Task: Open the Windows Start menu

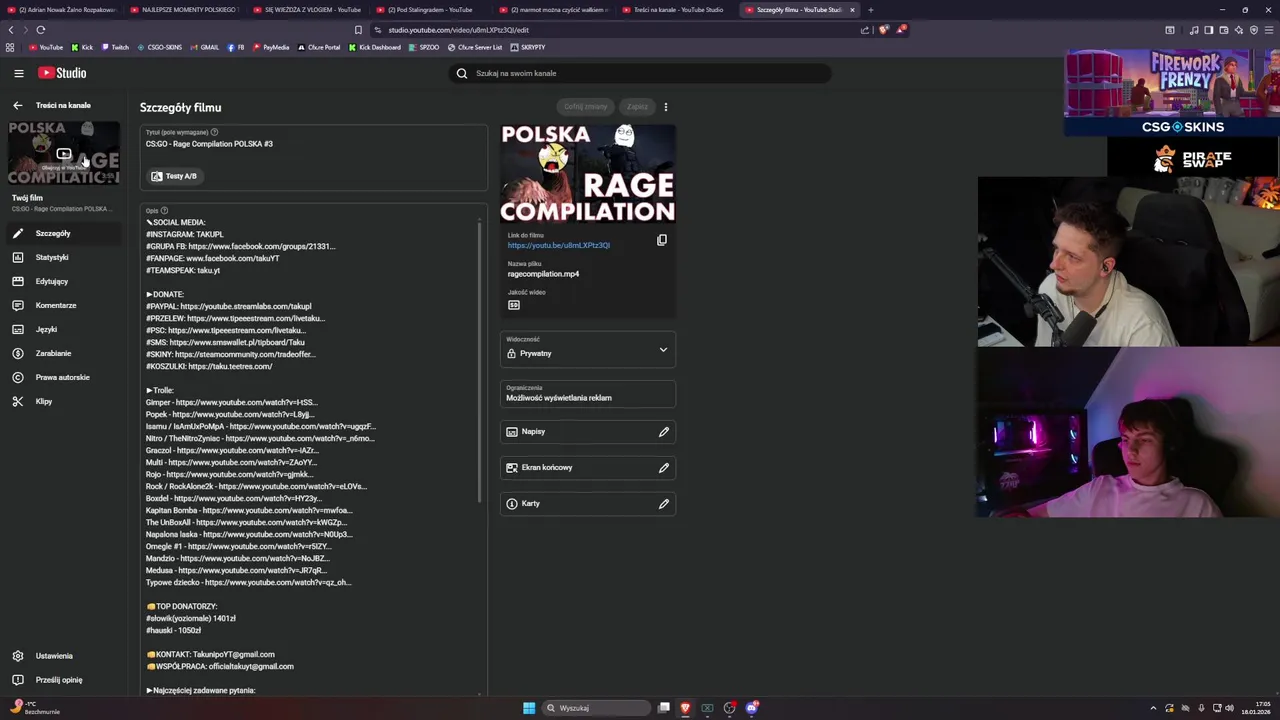Action: pos(529,708)
